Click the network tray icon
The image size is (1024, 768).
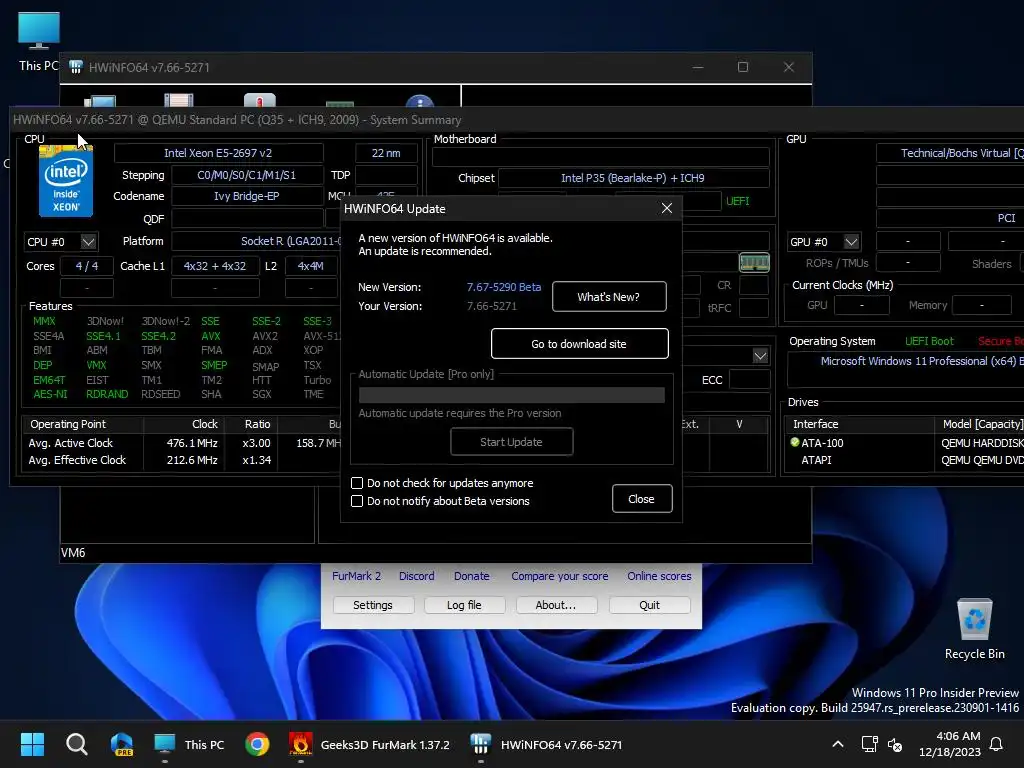pyautogui.click(x=869, y=744)
